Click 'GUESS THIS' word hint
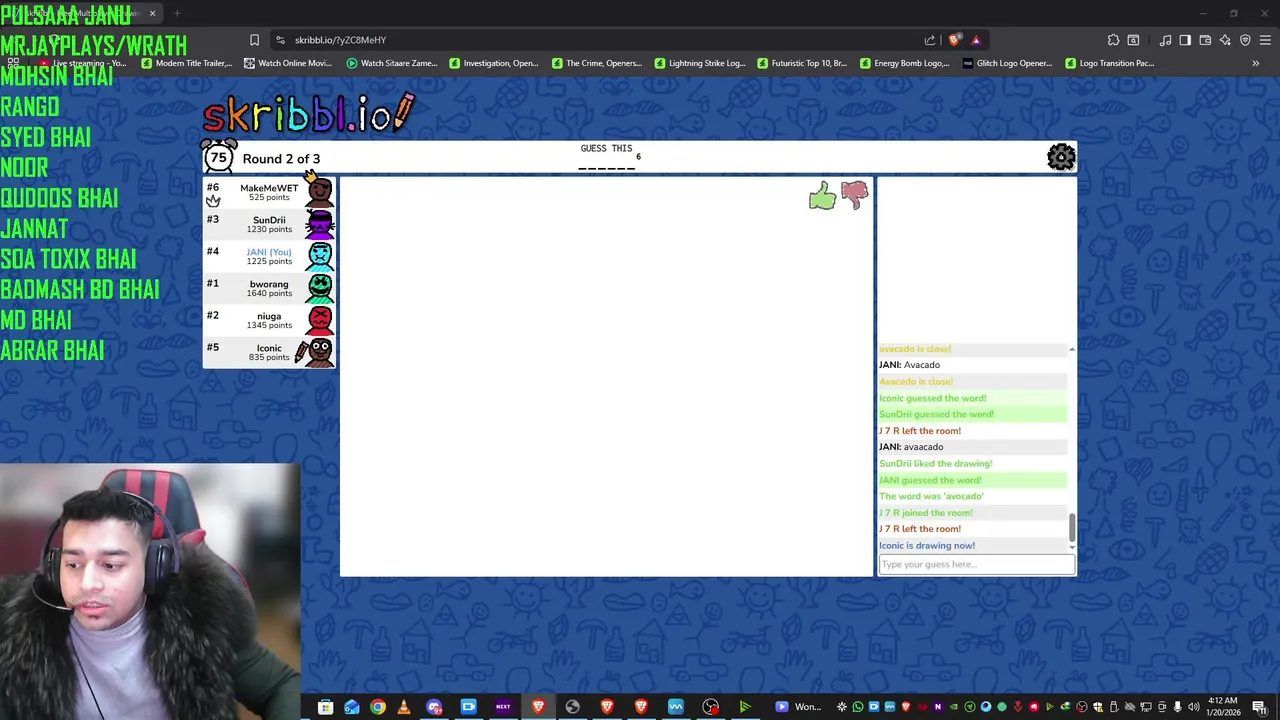Screen dimensions: 1280x720 [x=606, y=148]
